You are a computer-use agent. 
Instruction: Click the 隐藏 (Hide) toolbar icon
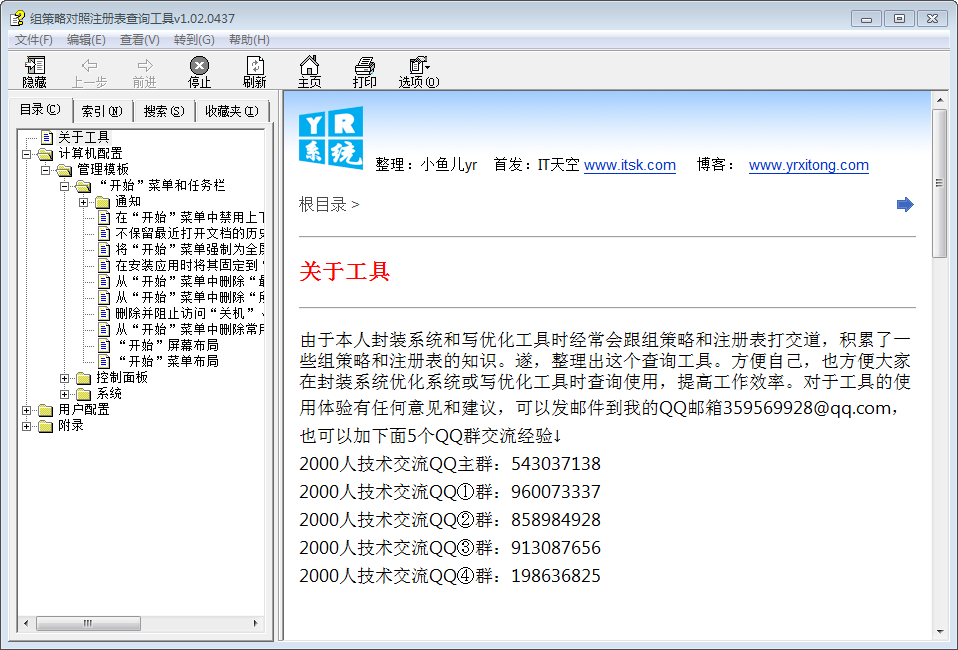[x=35, y=72]
